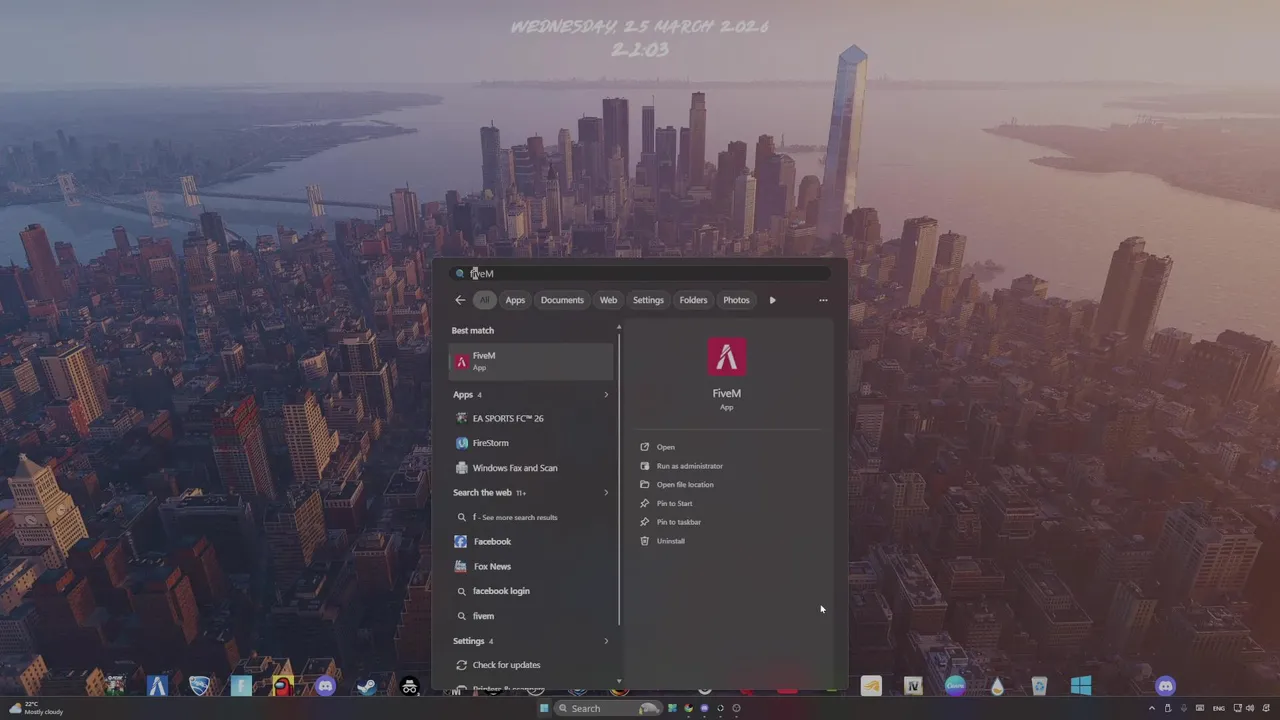Click the taskbar Search box
The image size is (1280, 720).
[x=607, y=708]
